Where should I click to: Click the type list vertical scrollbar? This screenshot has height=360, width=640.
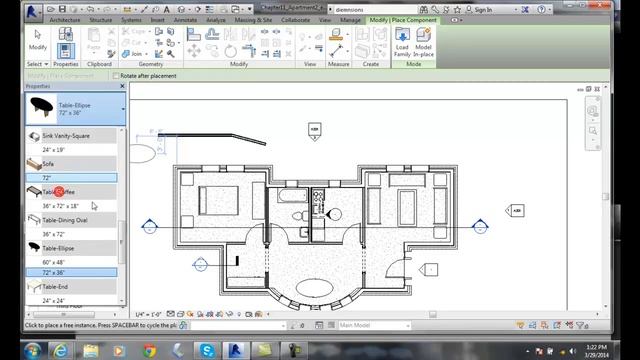[x=122, y=242]
